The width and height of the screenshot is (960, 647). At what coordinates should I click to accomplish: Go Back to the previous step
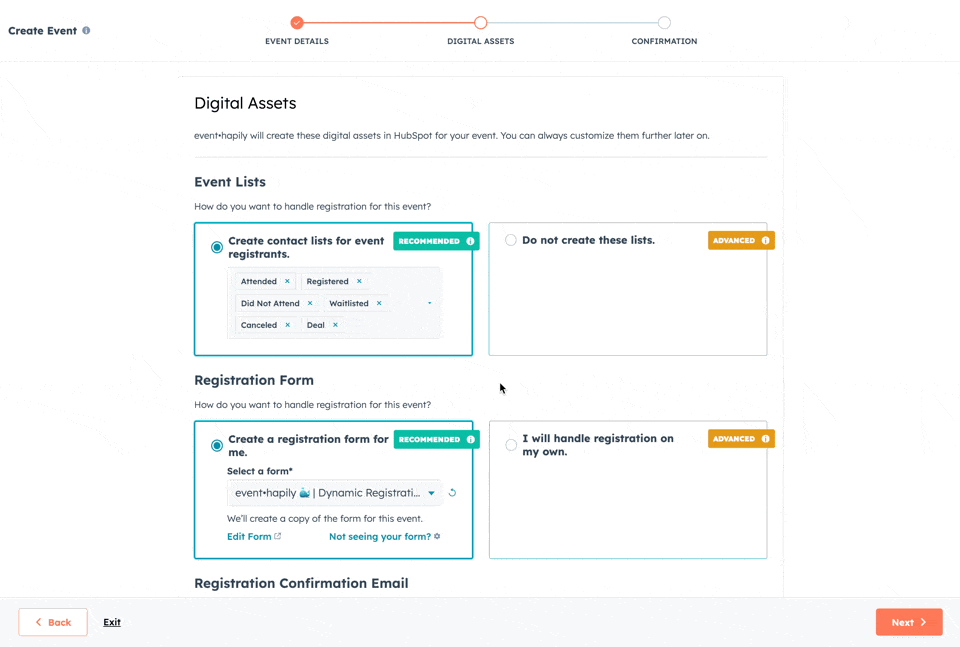click(53, 622)
